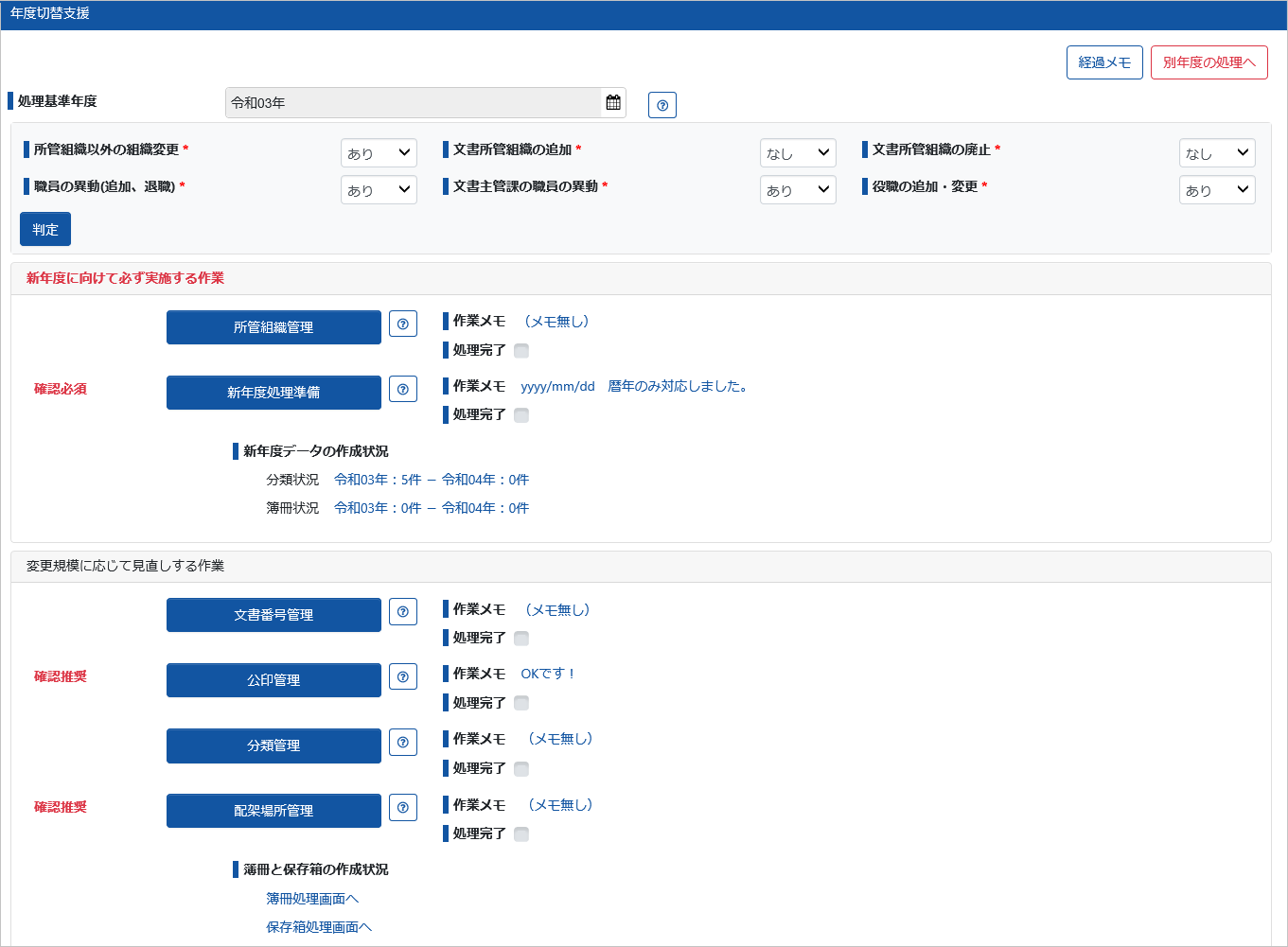Viewport: 1288px width, 947px height.
Task: Open the calendar picker for 処理基準年度
Action: tap(613, 103)
